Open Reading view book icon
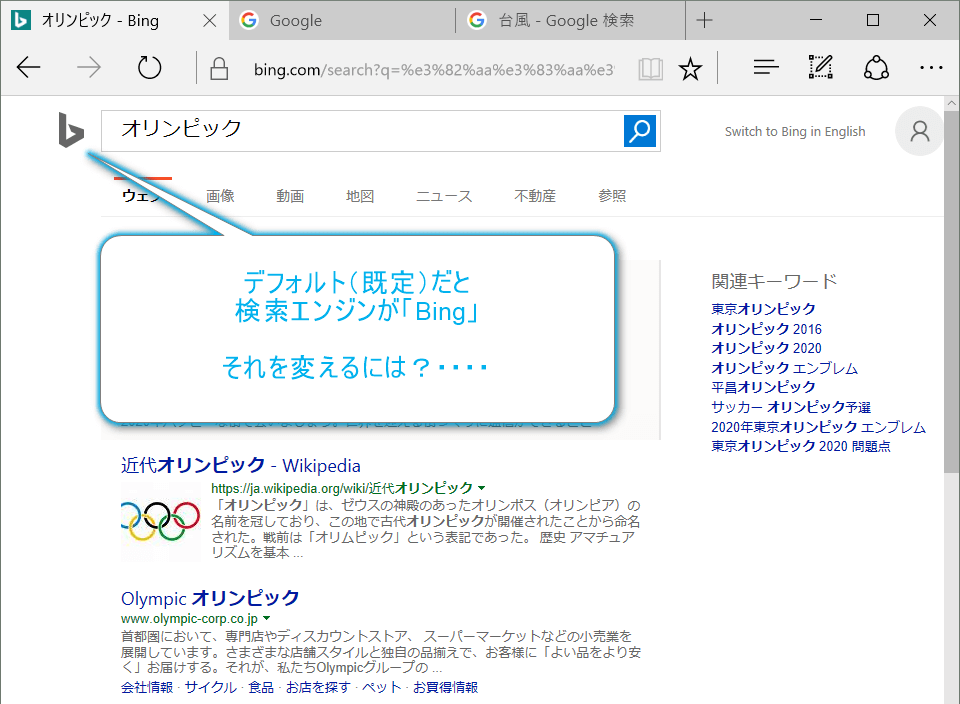This screenshot has height=704, width=960. pyautogui.click(x=651, y=68)
